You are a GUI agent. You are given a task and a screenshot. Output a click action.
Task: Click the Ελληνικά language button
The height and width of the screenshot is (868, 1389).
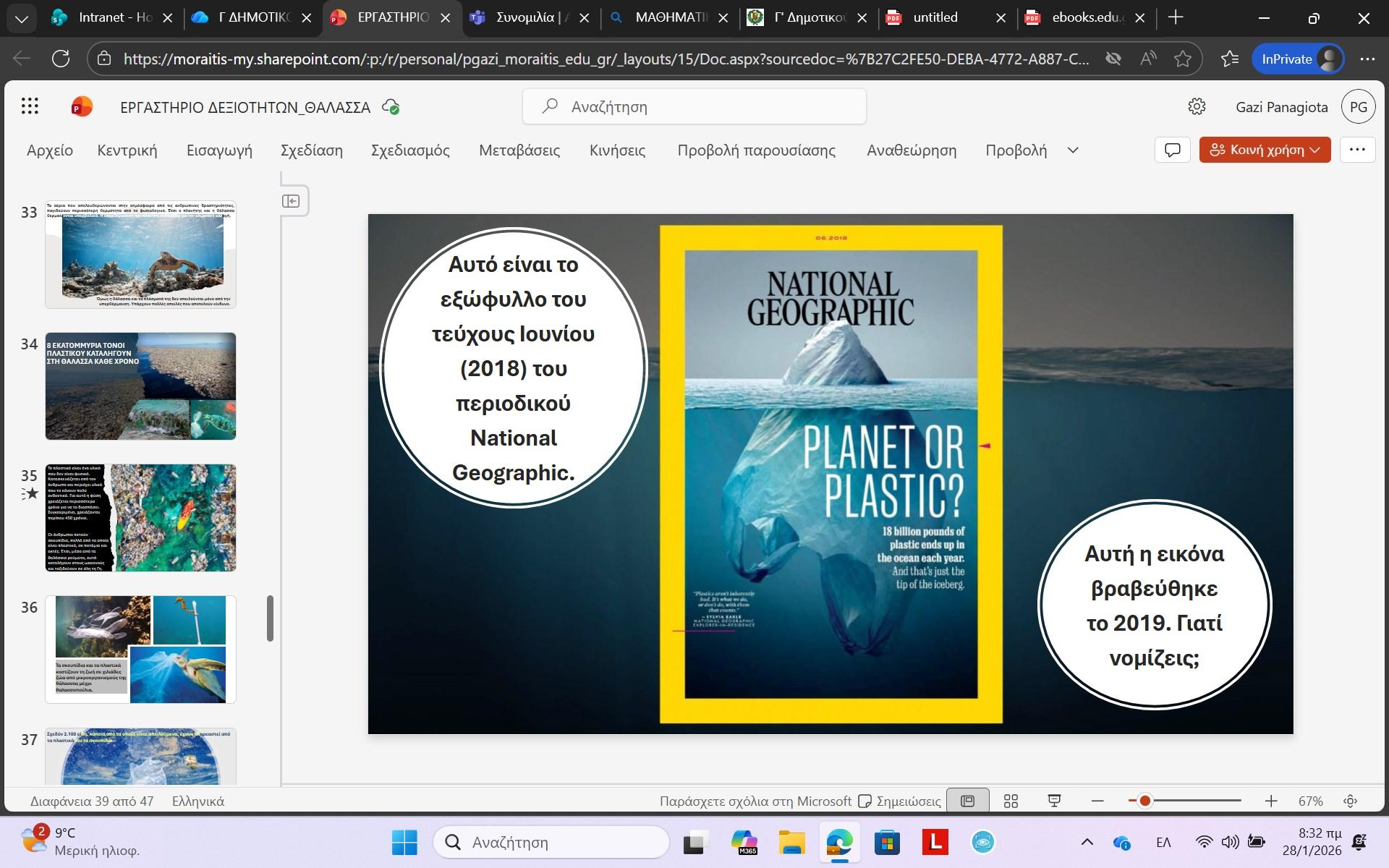(x=197, y=801)
